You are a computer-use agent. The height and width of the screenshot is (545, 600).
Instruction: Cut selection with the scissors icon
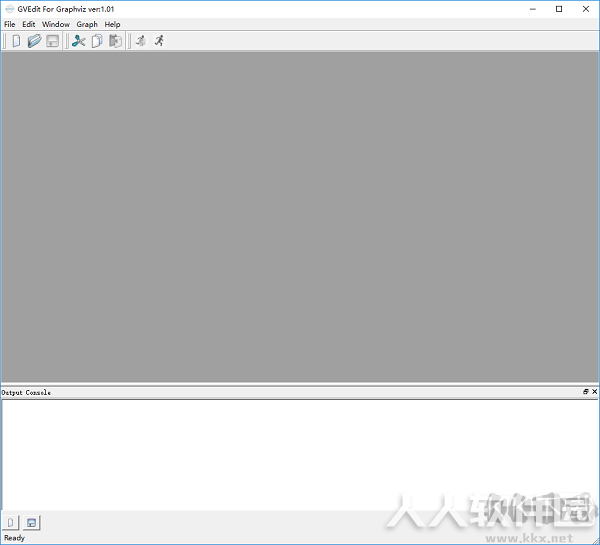coord(79,41)
